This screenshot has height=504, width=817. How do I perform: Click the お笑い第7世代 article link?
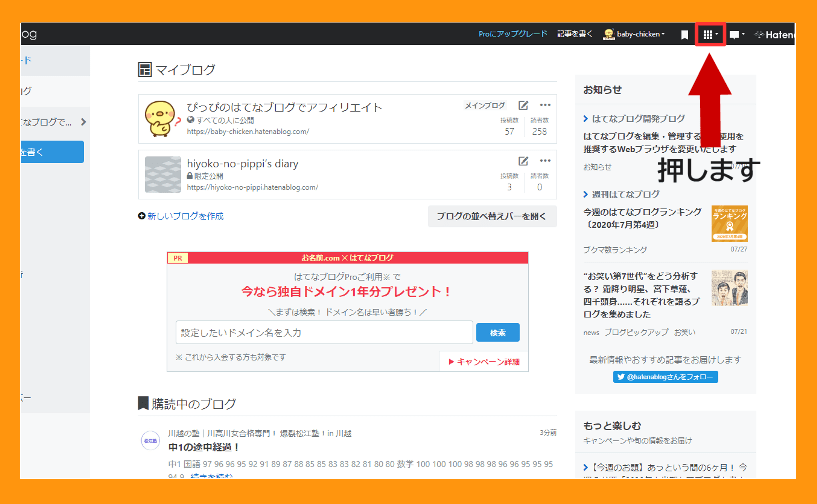pos(641,295)
